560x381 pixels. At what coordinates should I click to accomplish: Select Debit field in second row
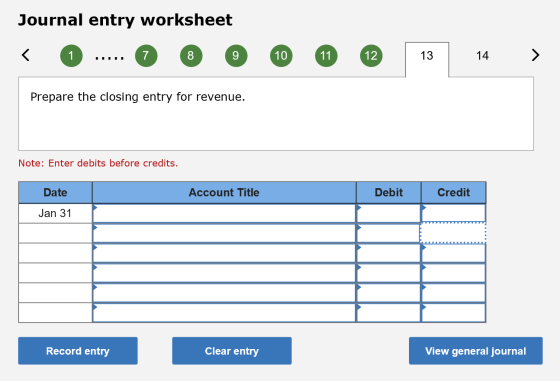389,234
